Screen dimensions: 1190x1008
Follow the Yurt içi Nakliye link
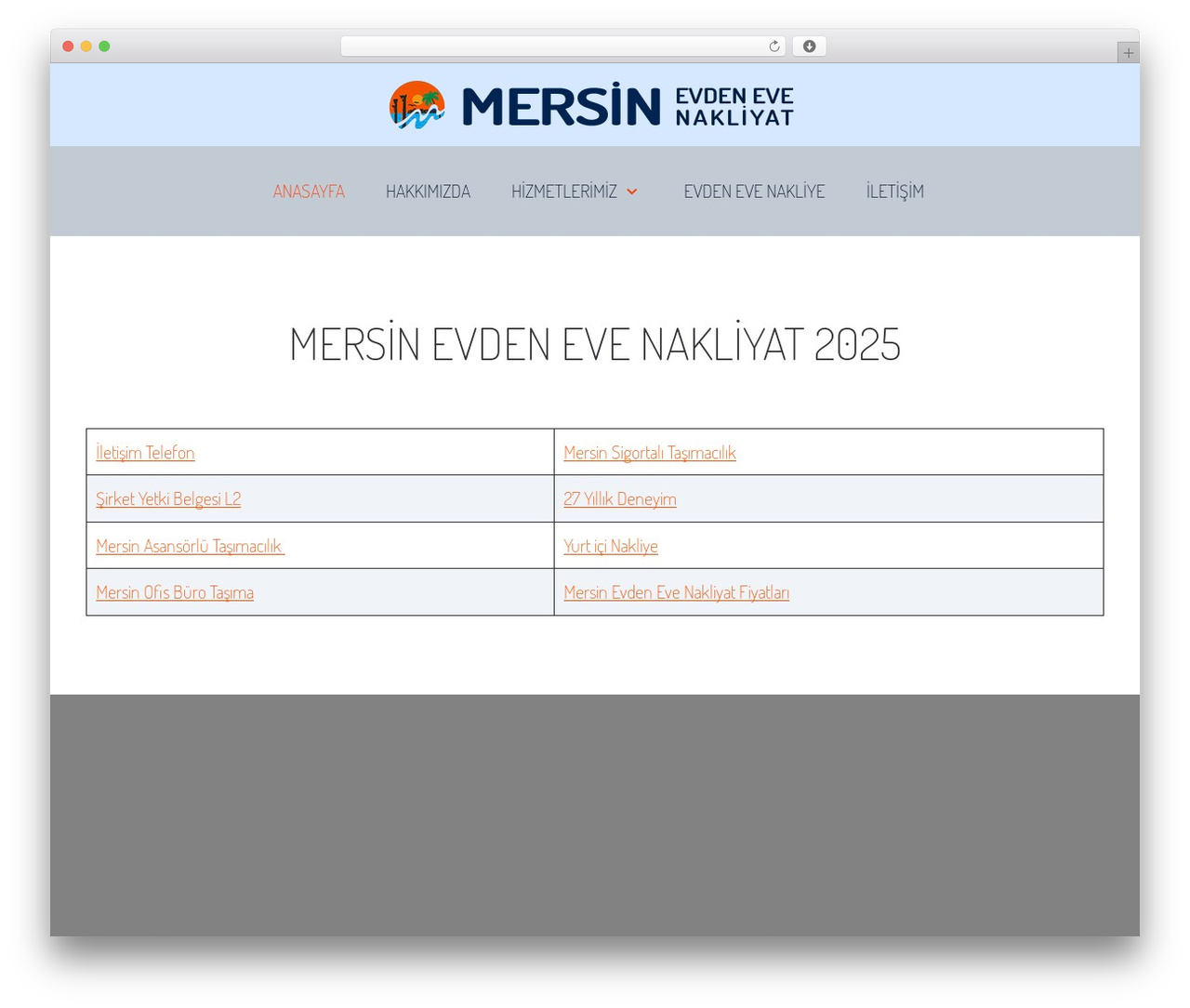tap(611, 546)
